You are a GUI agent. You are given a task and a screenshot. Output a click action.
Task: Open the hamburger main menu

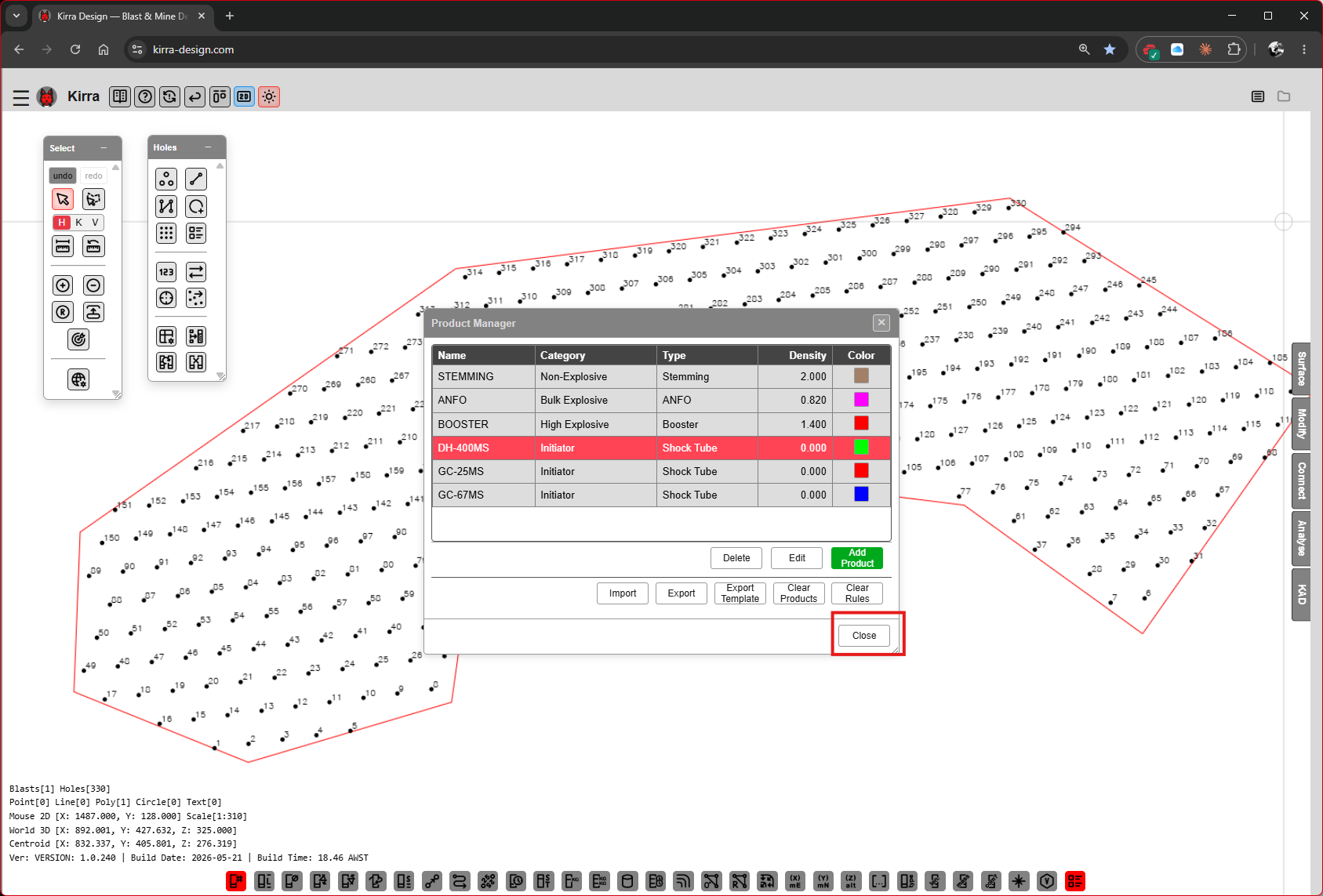[x=21, y=97]
